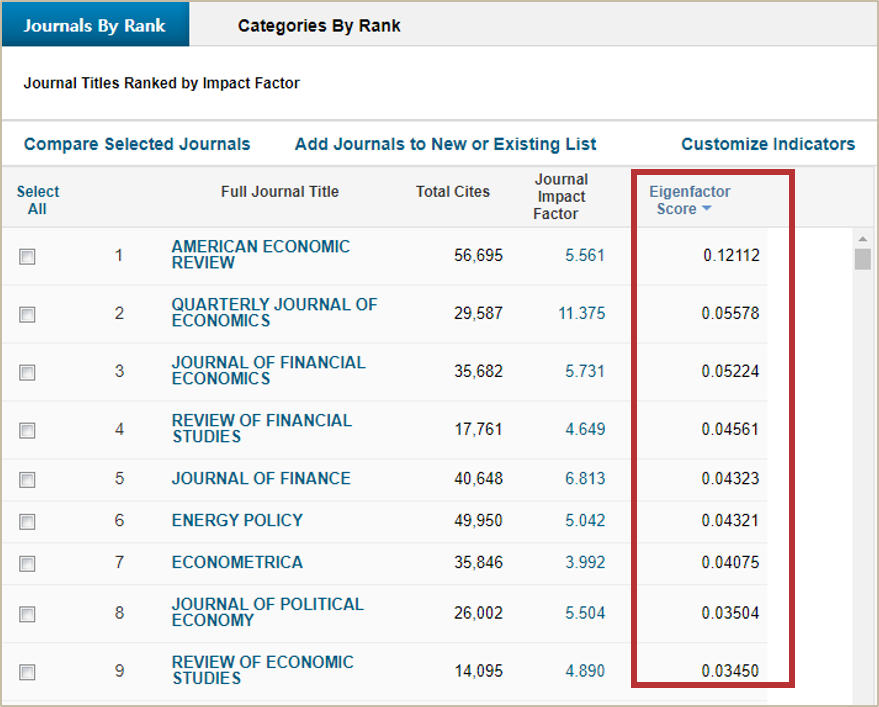Select the Energy Policy row checkbox
Image resolution: width=879 pixels, height=707 pixels.
tap(28, 521)
